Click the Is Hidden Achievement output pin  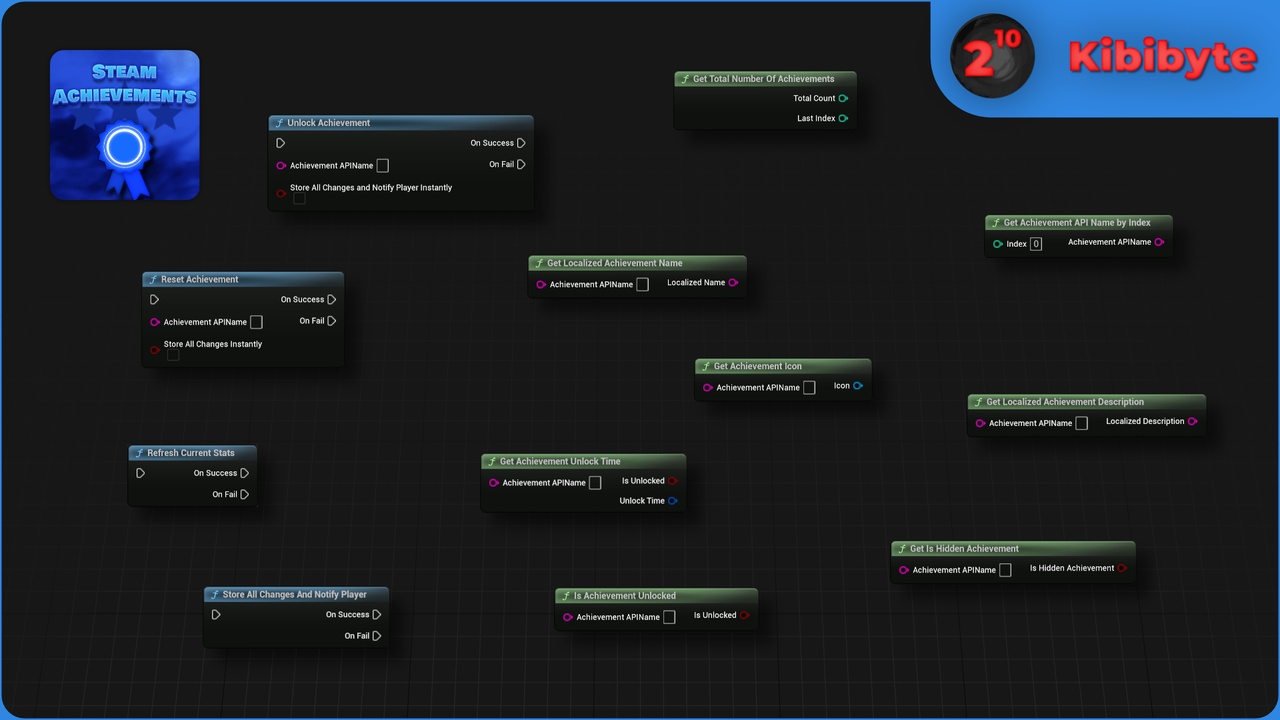1122,568
